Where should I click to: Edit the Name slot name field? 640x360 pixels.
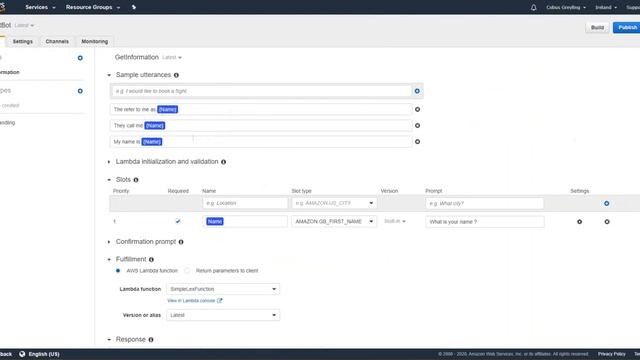pos(245,221)
